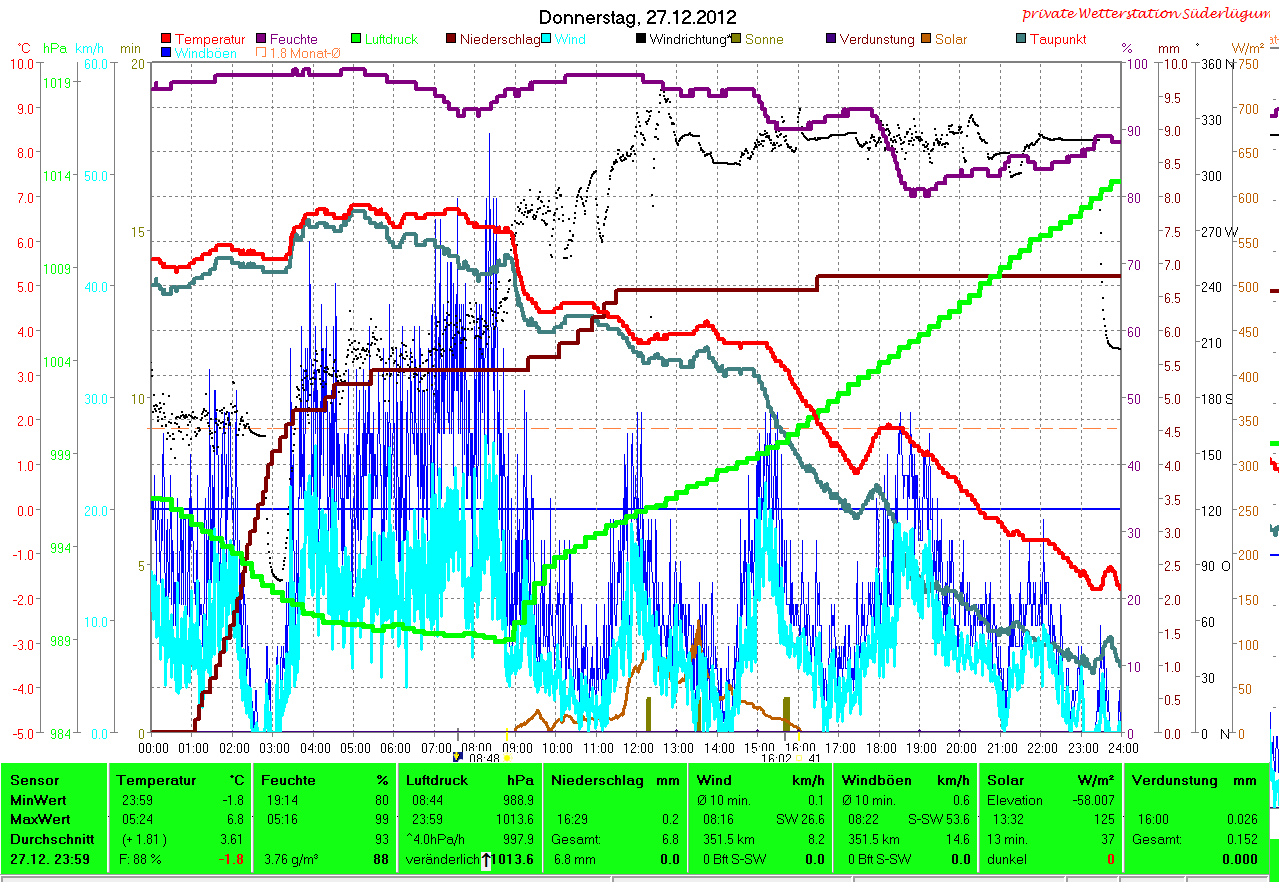This screenshot has width=1280, height=882.
Task: Click the Verdunstung legend square
Action: [832, 40]
